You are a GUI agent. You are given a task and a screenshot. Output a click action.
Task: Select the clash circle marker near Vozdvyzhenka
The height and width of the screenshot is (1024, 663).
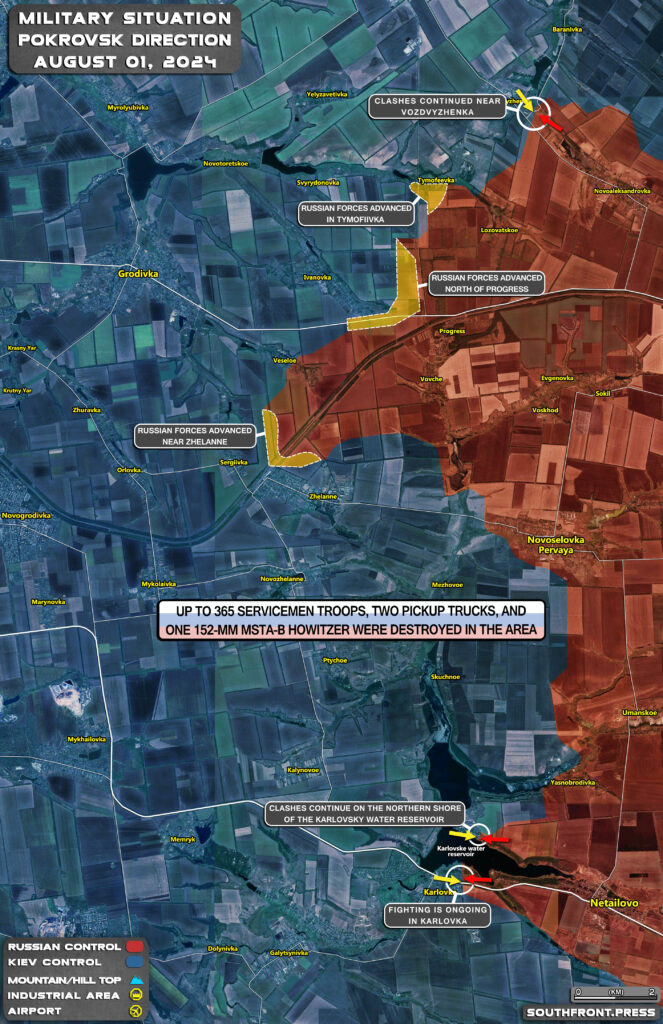pos(534,113)
